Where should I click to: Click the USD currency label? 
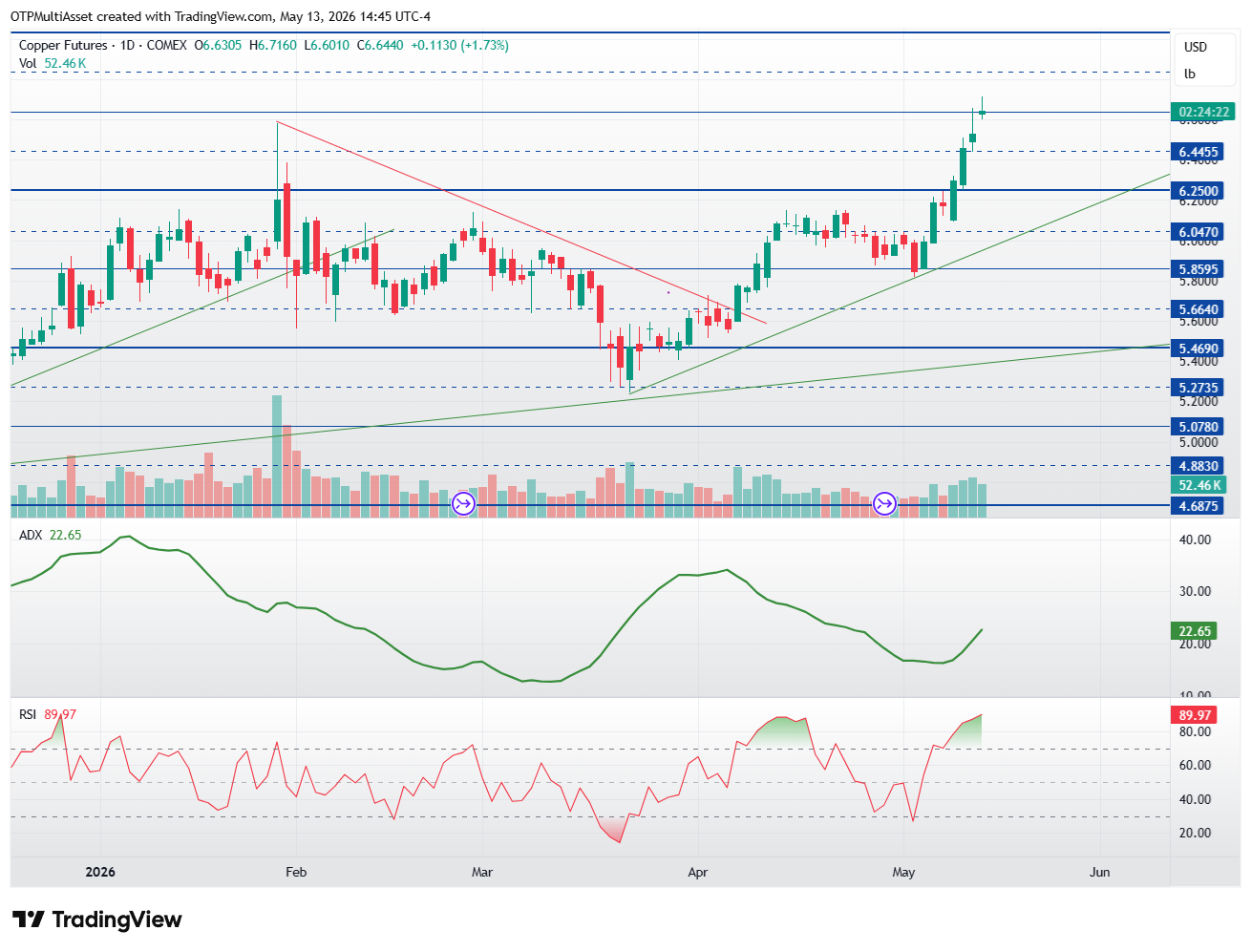[x=1196, y=47]
